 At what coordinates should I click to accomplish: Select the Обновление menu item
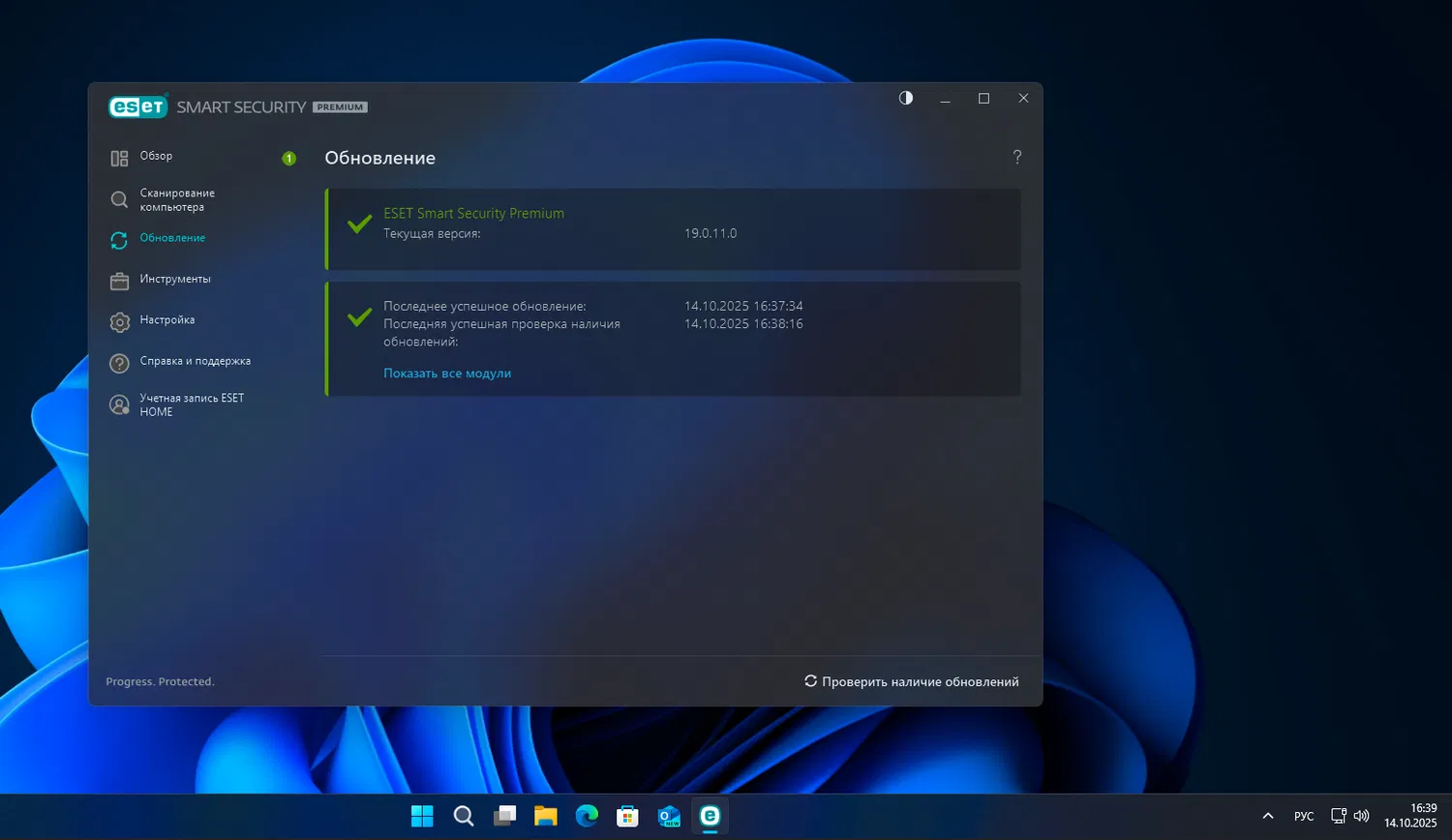(172, 238)
